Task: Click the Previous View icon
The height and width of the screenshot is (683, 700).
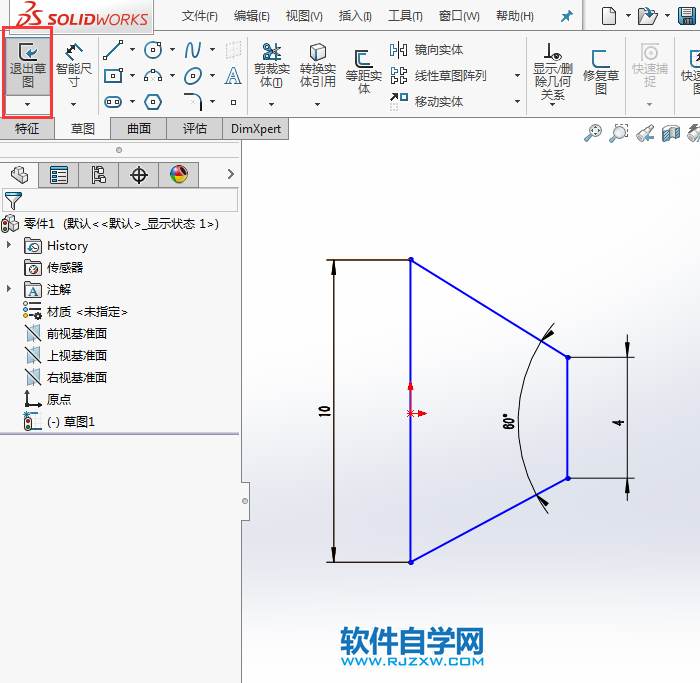Action: click(x=645, y=133)
